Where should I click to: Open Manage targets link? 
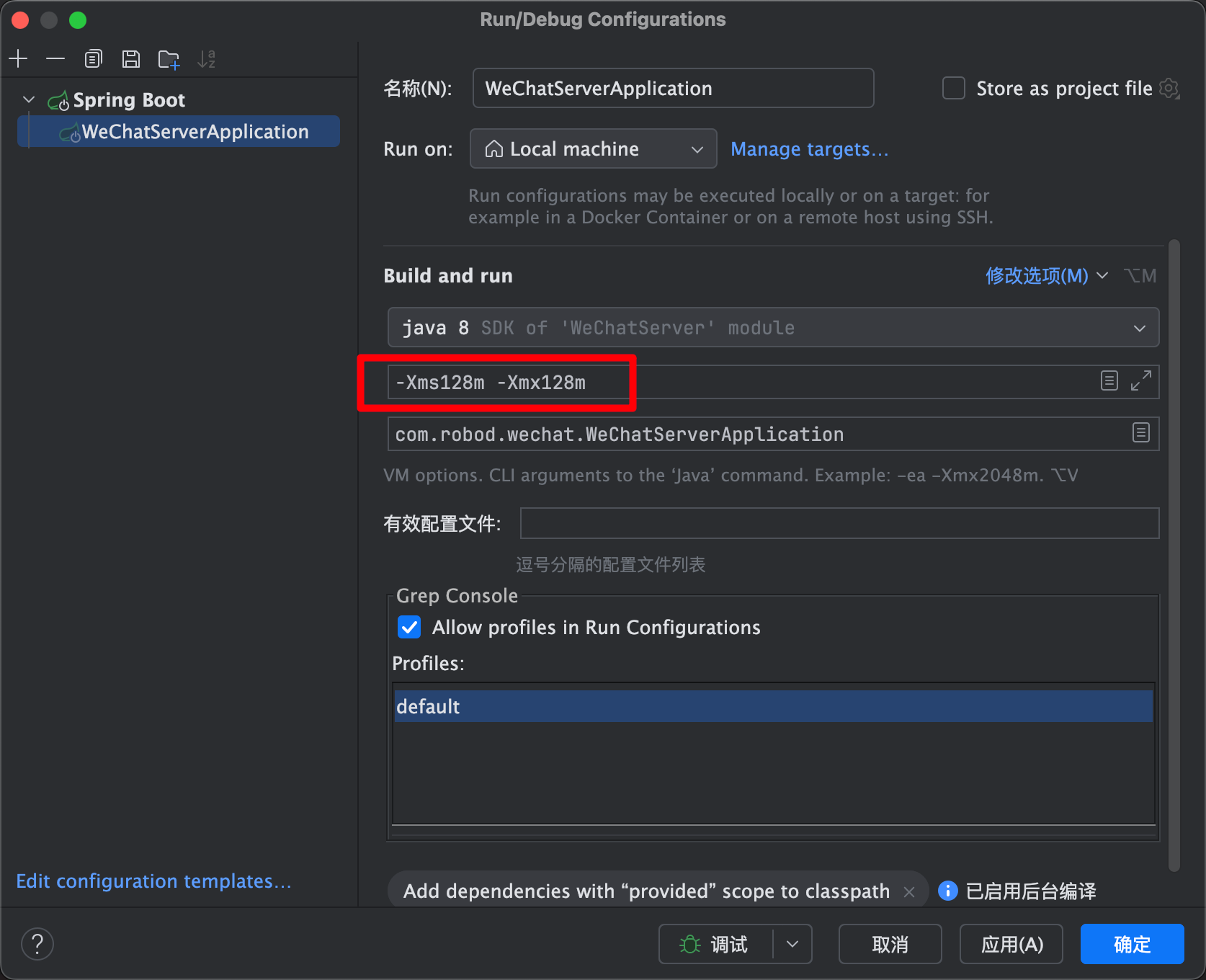click(809, 148)
